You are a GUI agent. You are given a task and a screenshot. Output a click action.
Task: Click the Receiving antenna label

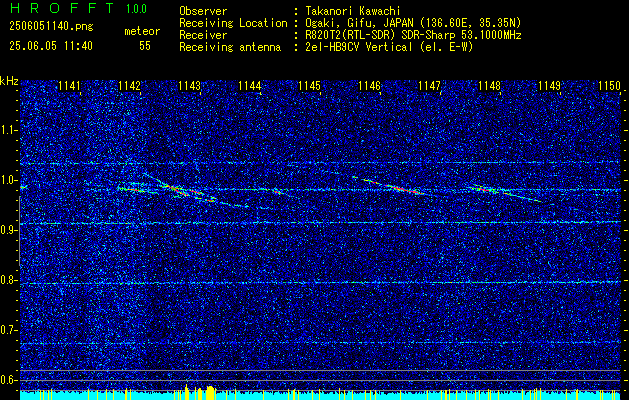point(230,47)
